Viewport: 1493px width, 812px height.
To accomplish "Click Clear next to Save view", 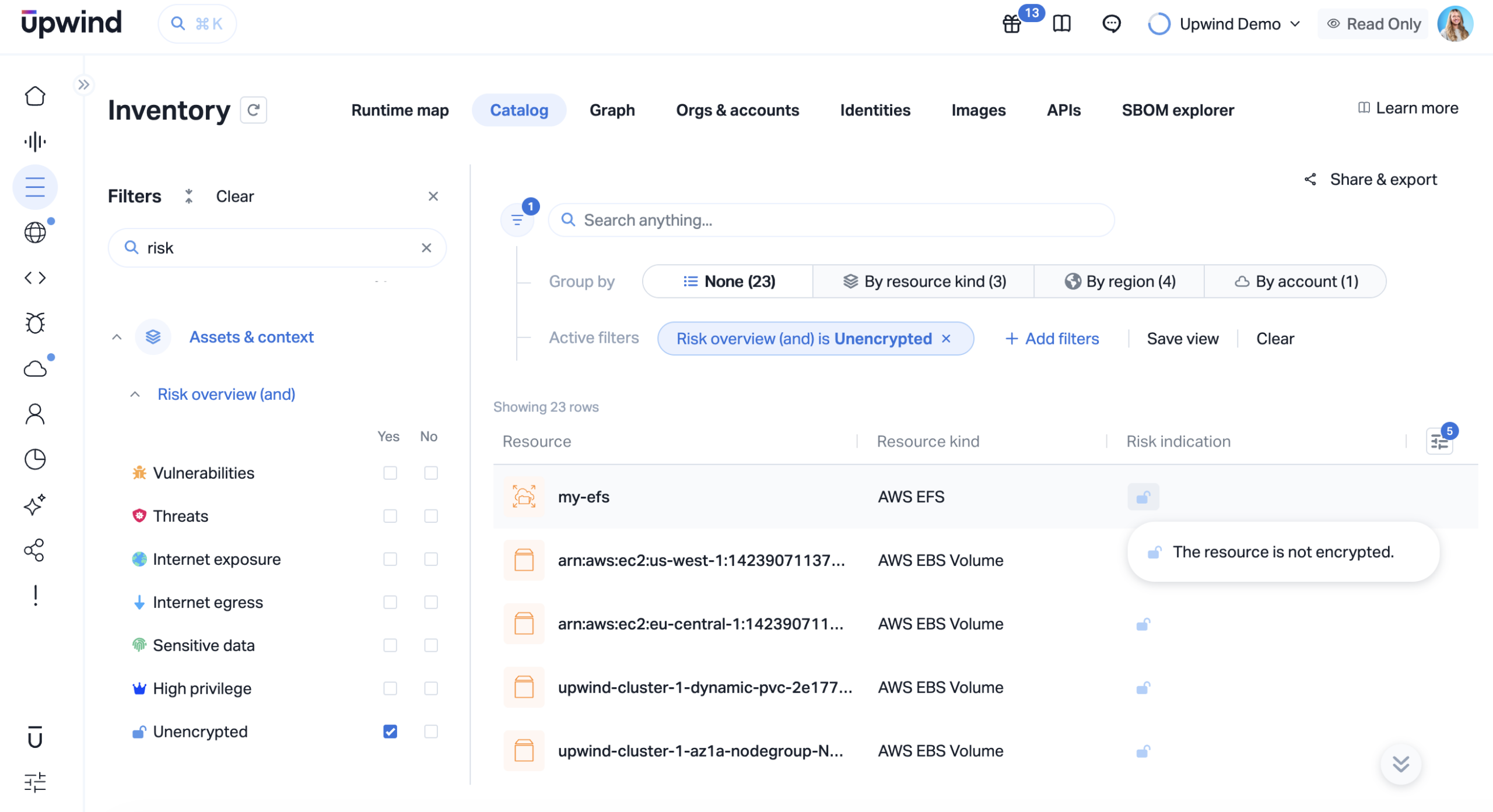I will coord(1275,339).
